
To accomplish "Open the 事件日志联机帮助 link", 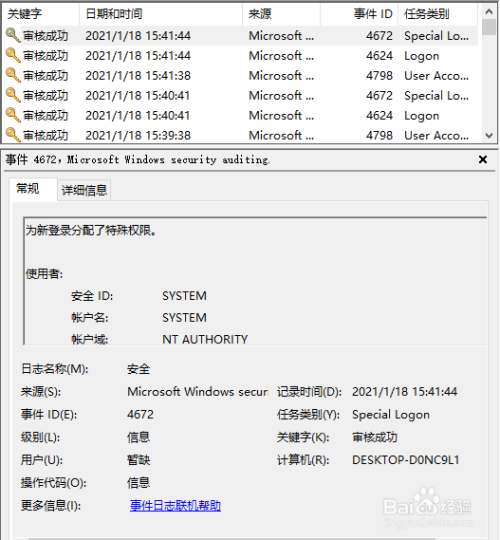I will click(175, 506).
